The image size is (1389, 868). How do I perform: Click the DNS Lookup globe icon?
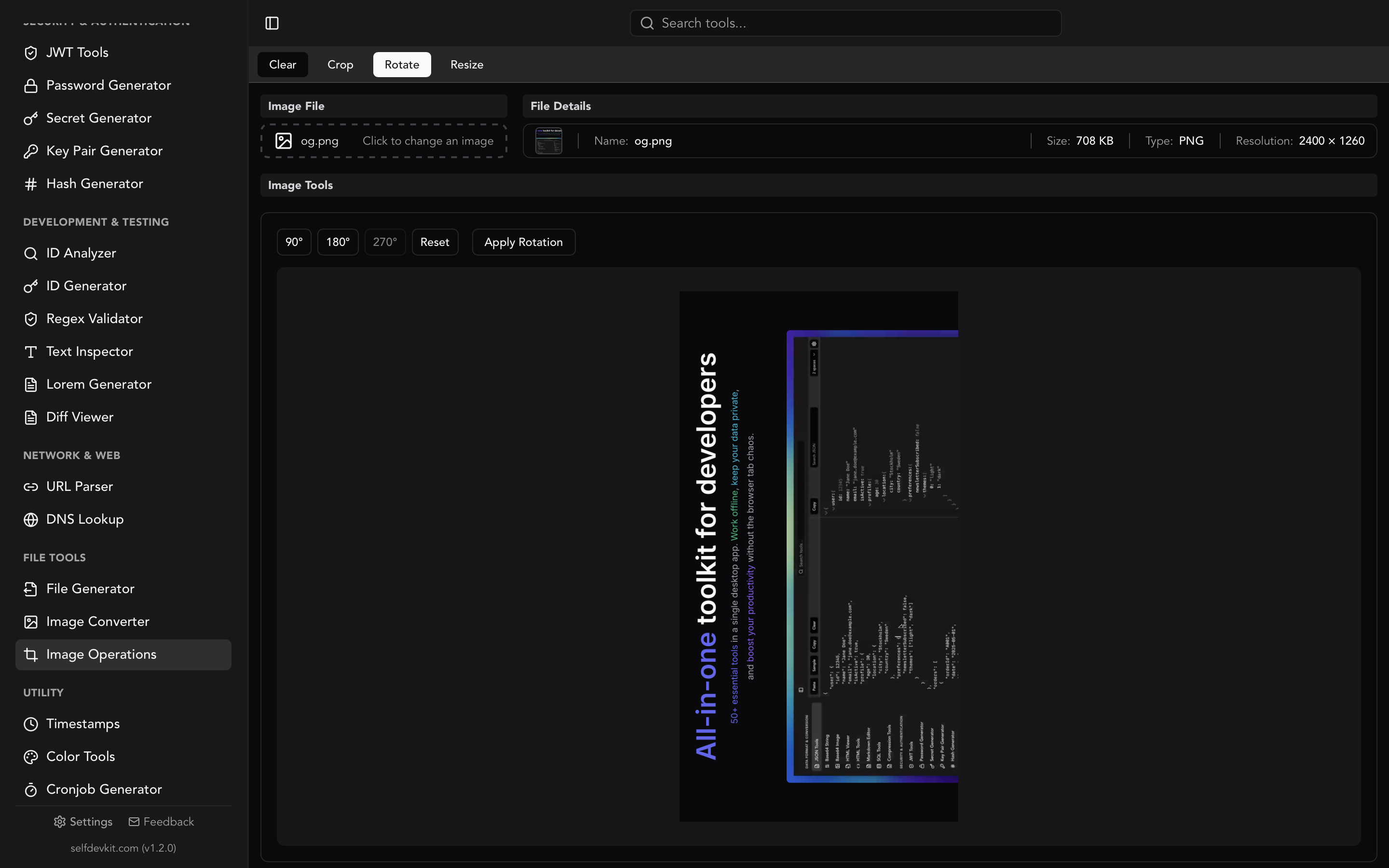click(31, 519)
